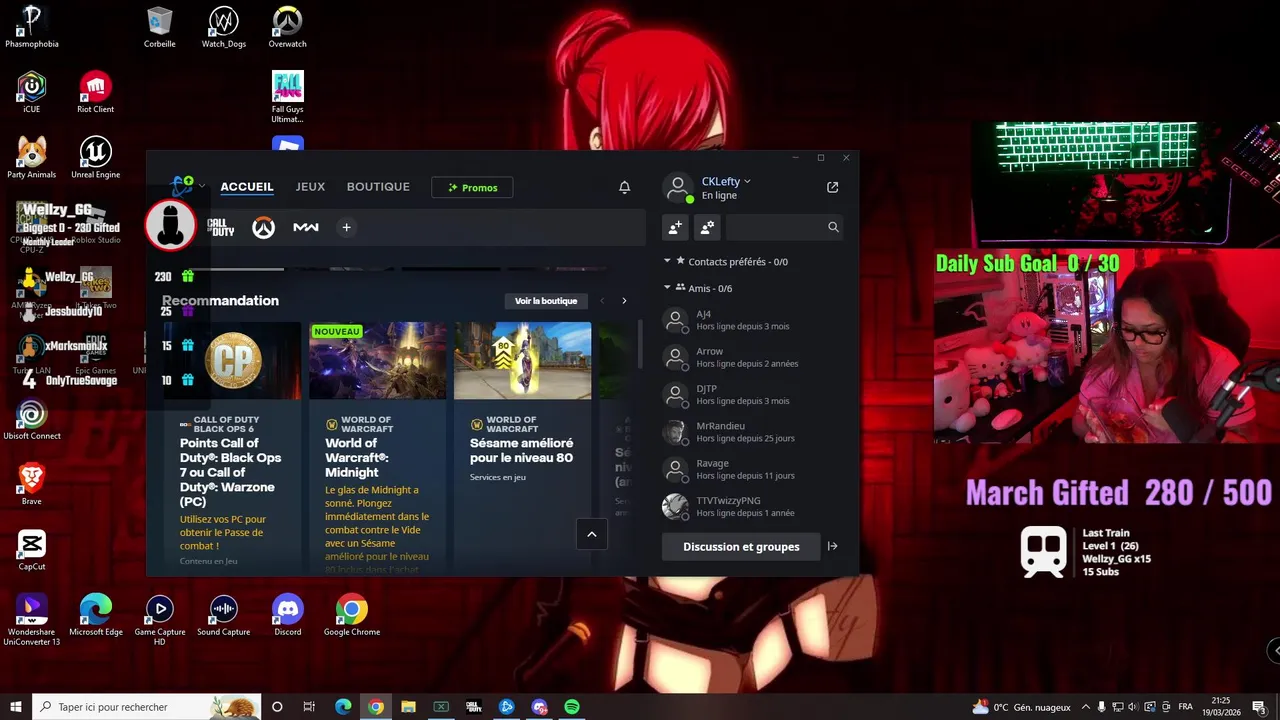
Task: Open the Riot Client desktop shortcut
Action: (x=96, y=92)
